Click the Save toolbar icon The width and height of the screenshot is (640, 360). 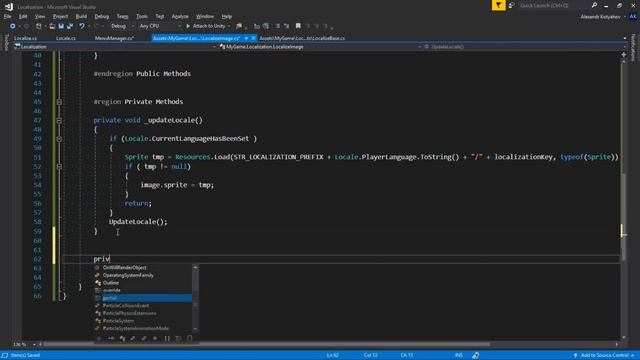tap(61, 26)
